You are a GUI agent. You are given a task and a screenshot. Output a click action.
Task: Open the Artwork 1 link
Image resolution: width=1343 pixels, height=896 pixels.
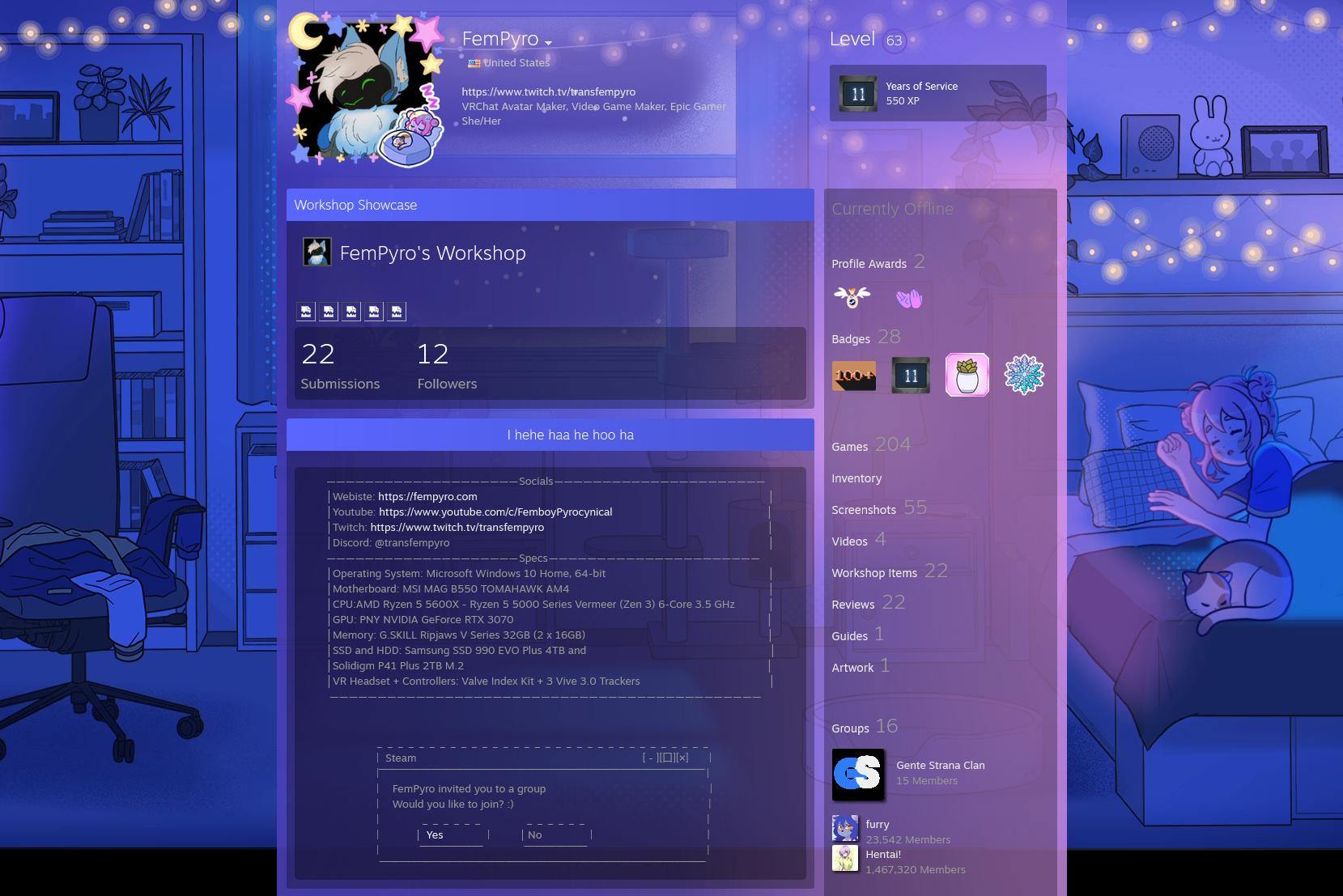click(861, 666)
